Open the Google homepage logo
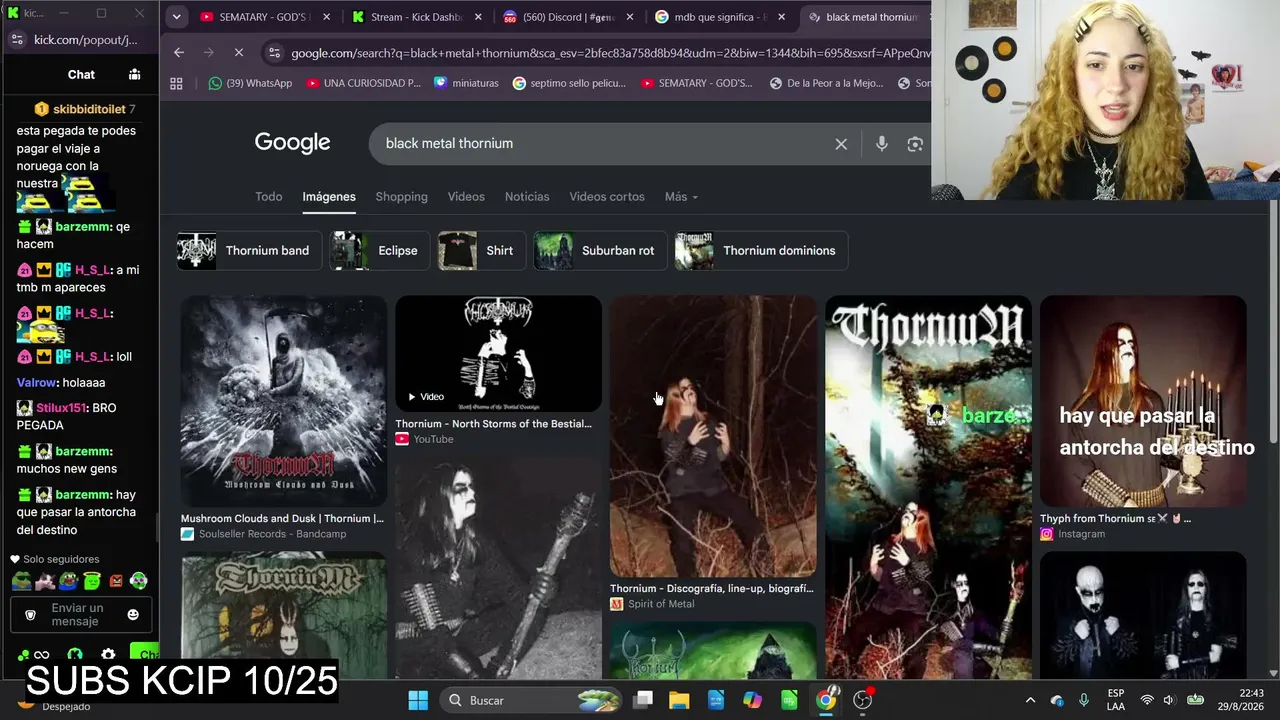 [292, 143]
